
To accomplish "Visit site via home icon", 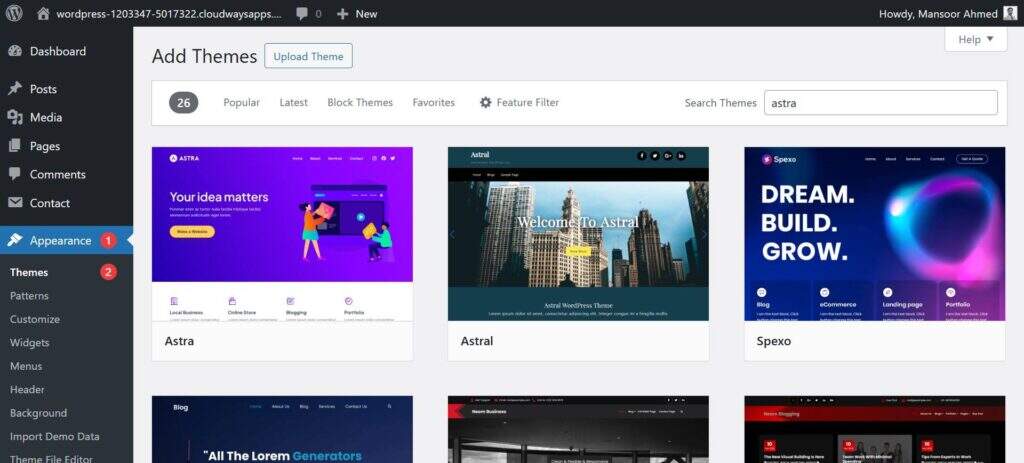I will coord(43,14).
